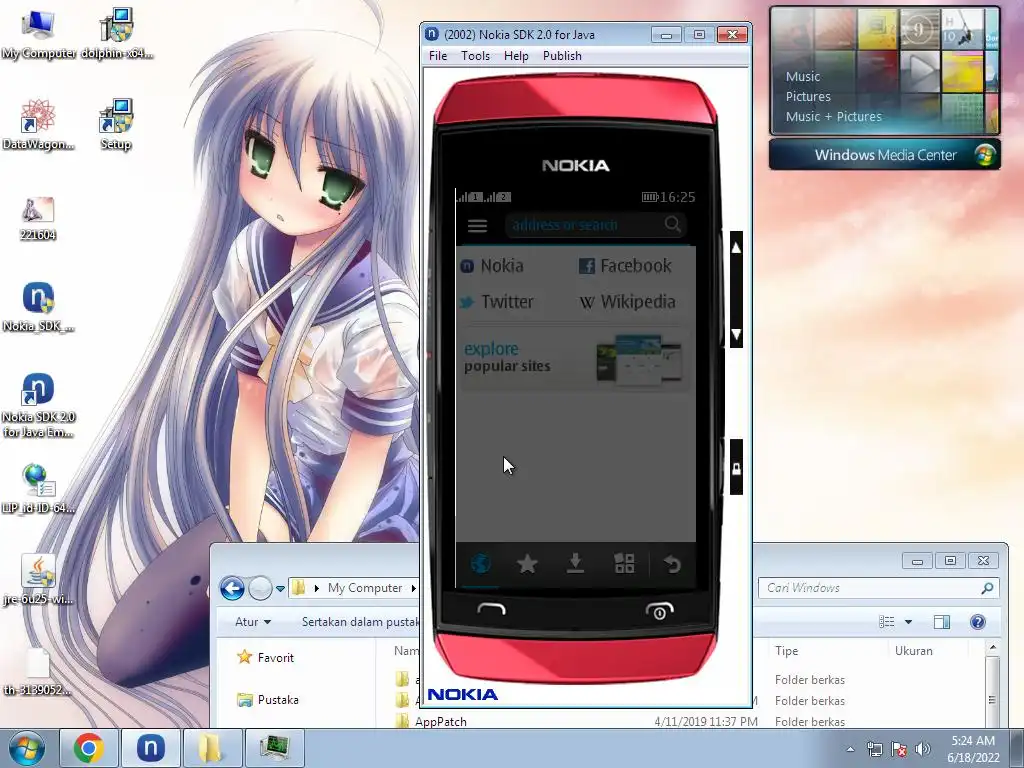Select Nokia SDK 2.0 for Java Emulator shortcut
This screenshot has width=1024, height=768.
[x=38, y=405]
